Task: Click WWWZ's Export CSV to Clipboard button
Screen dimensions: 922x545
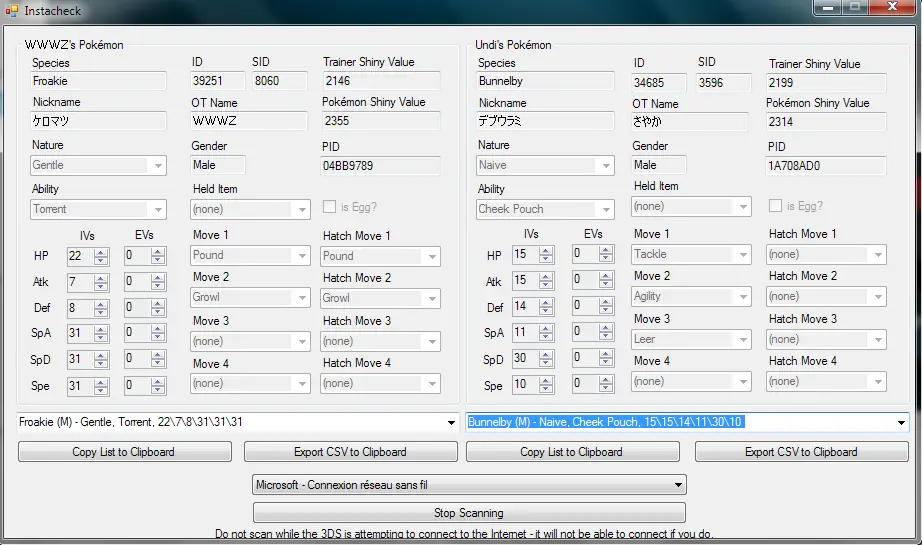Action: (x=350, y=452)
